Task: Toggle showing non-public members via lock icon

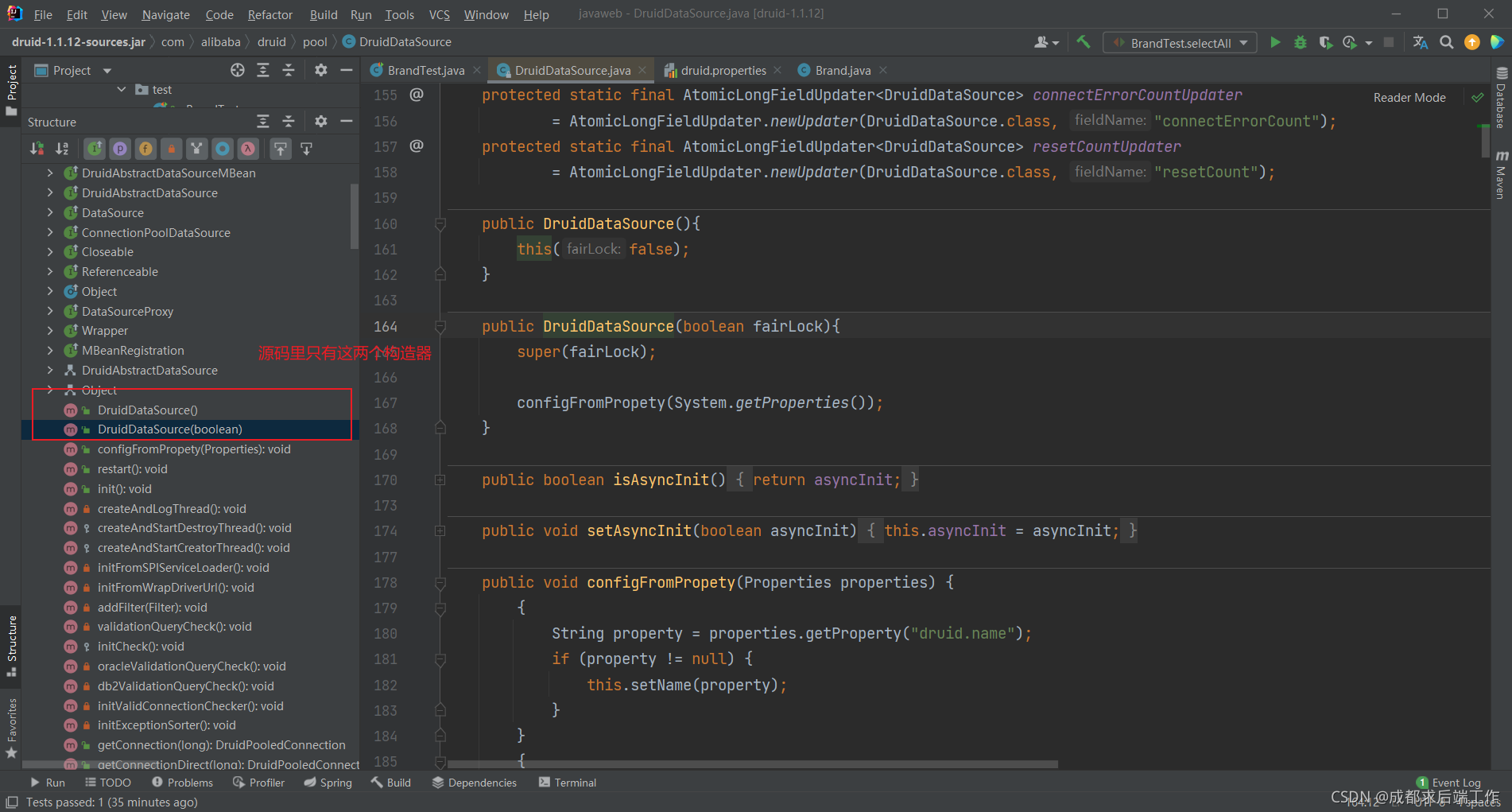Action: 172,148
